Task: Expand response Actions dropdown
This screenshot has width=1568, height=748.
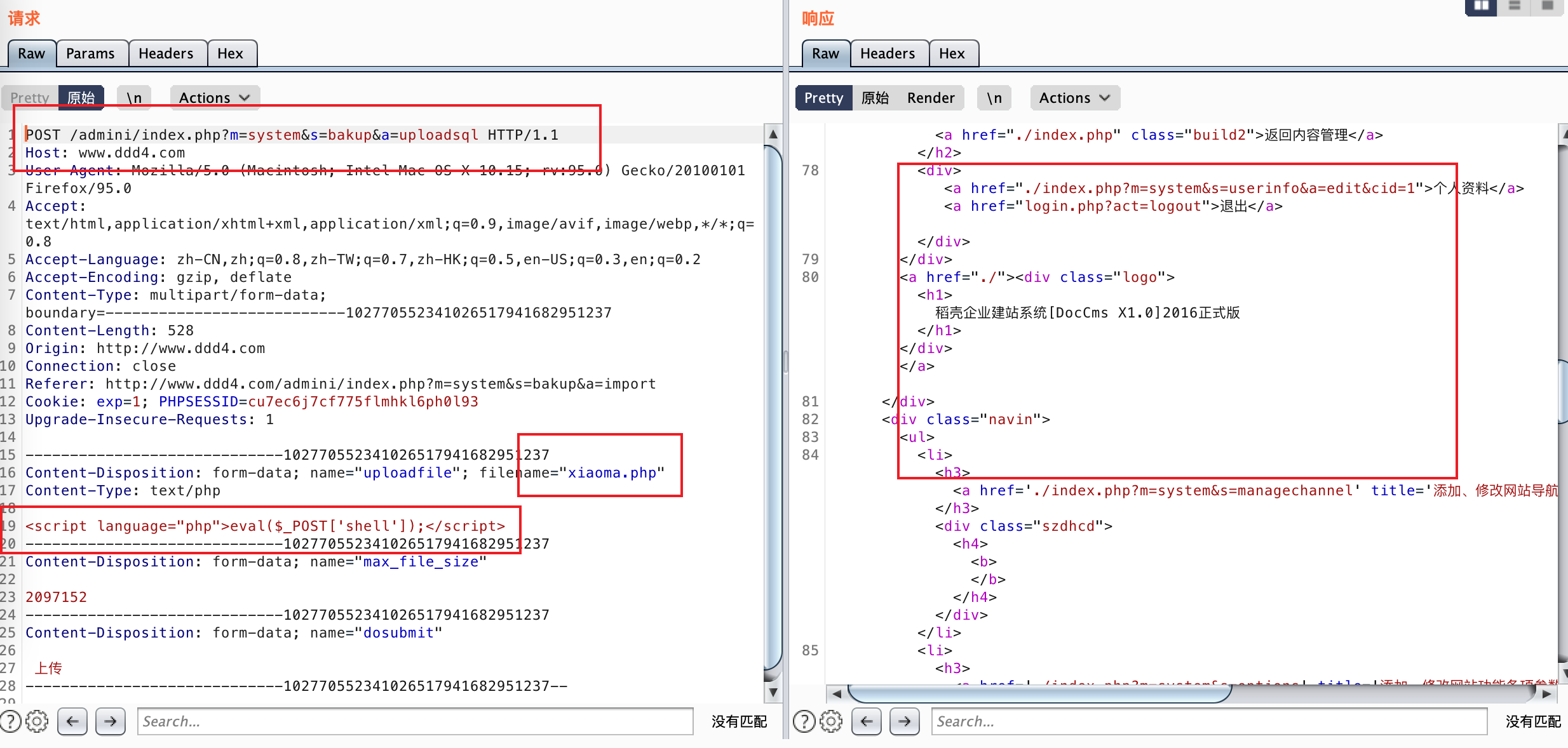Action: (x=1075, y=98)
